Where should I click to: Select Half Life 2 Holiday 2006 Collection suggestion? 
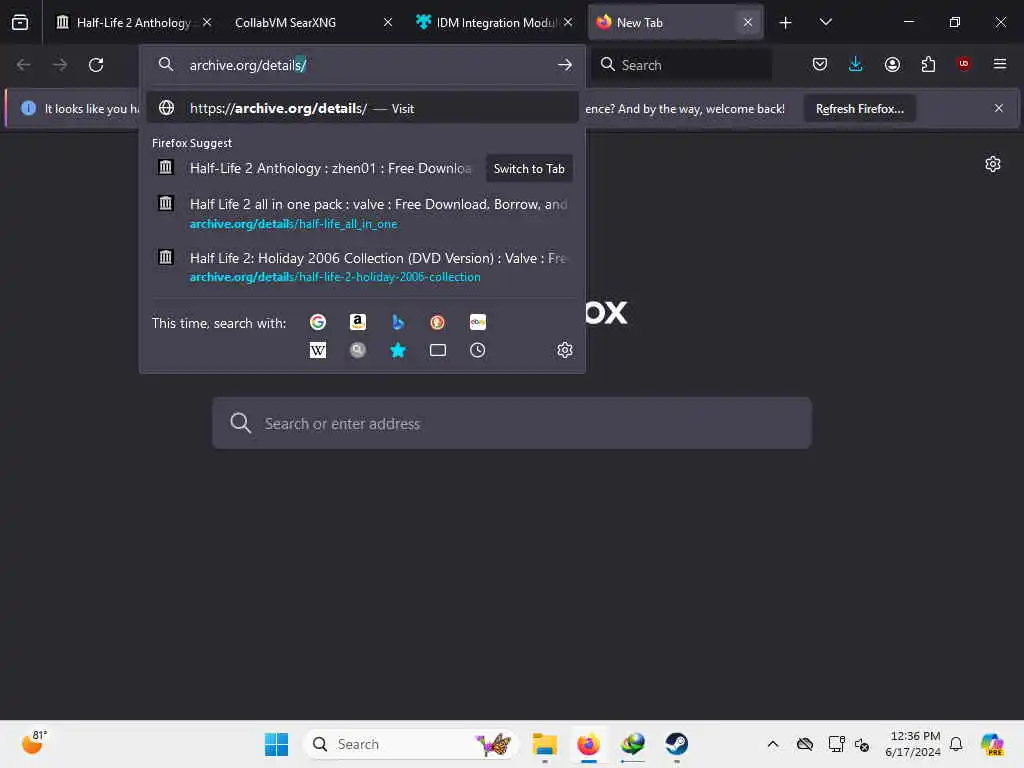click(x=362, y=266)
